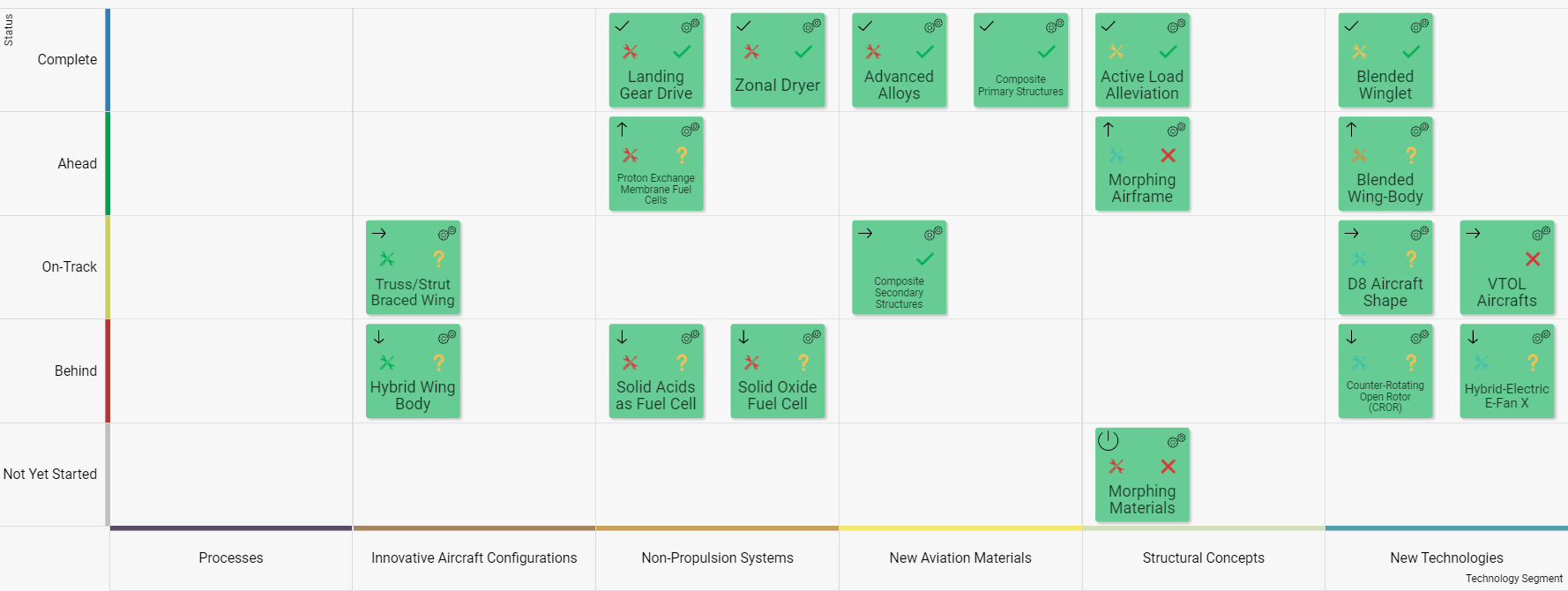Click the green checkmark on Advanced Alloys card
1568x591 pixels.
[925, 52]
